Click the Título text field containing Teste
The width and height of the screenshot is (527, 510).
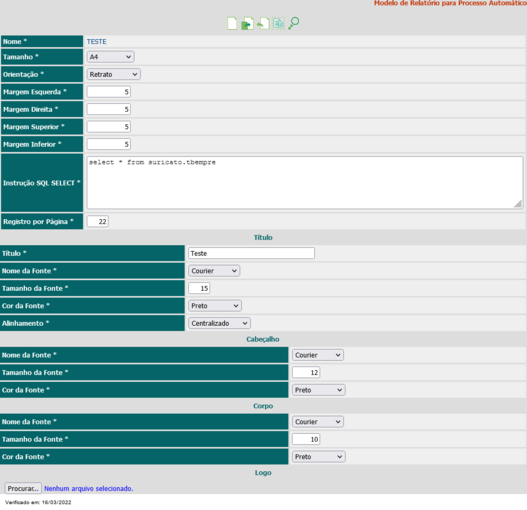251,253
